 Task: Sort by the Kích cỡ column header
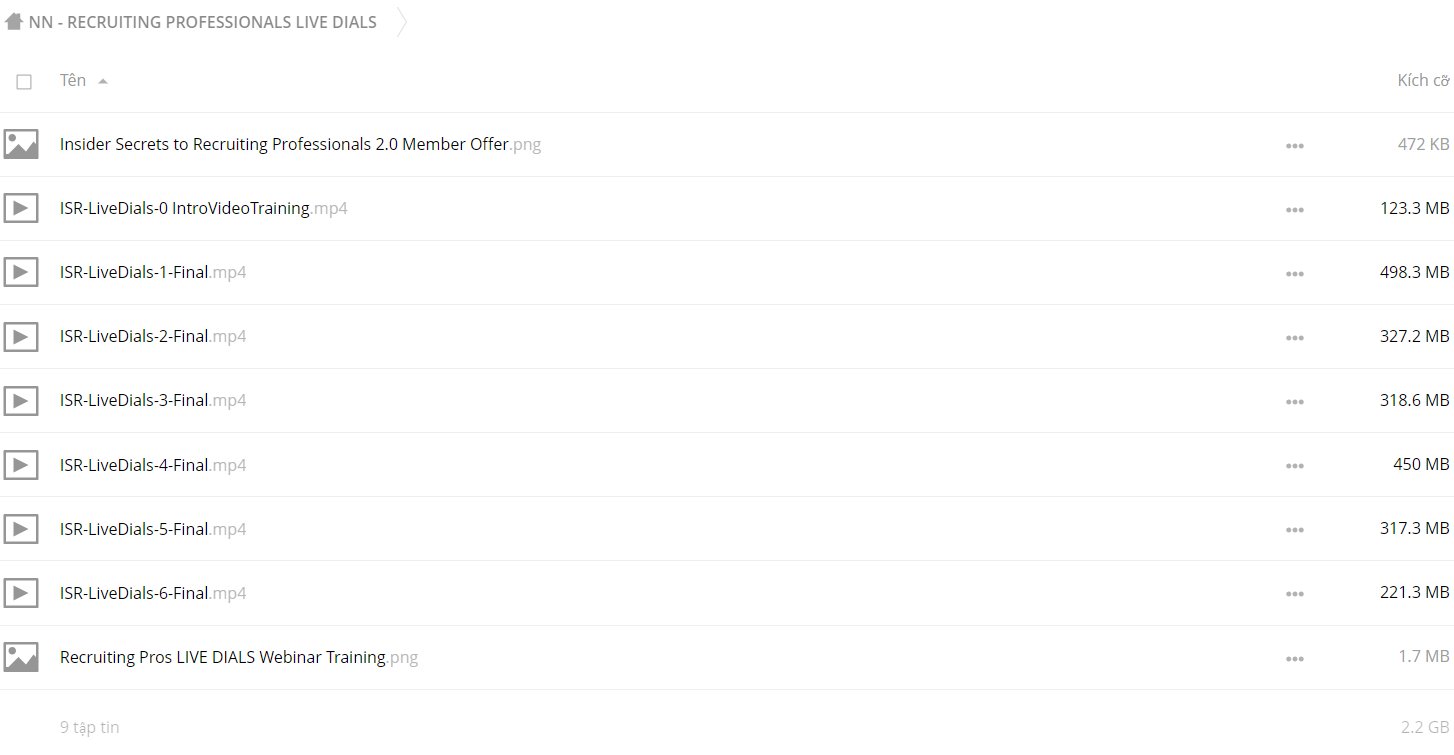click(x=1423, y=80)
